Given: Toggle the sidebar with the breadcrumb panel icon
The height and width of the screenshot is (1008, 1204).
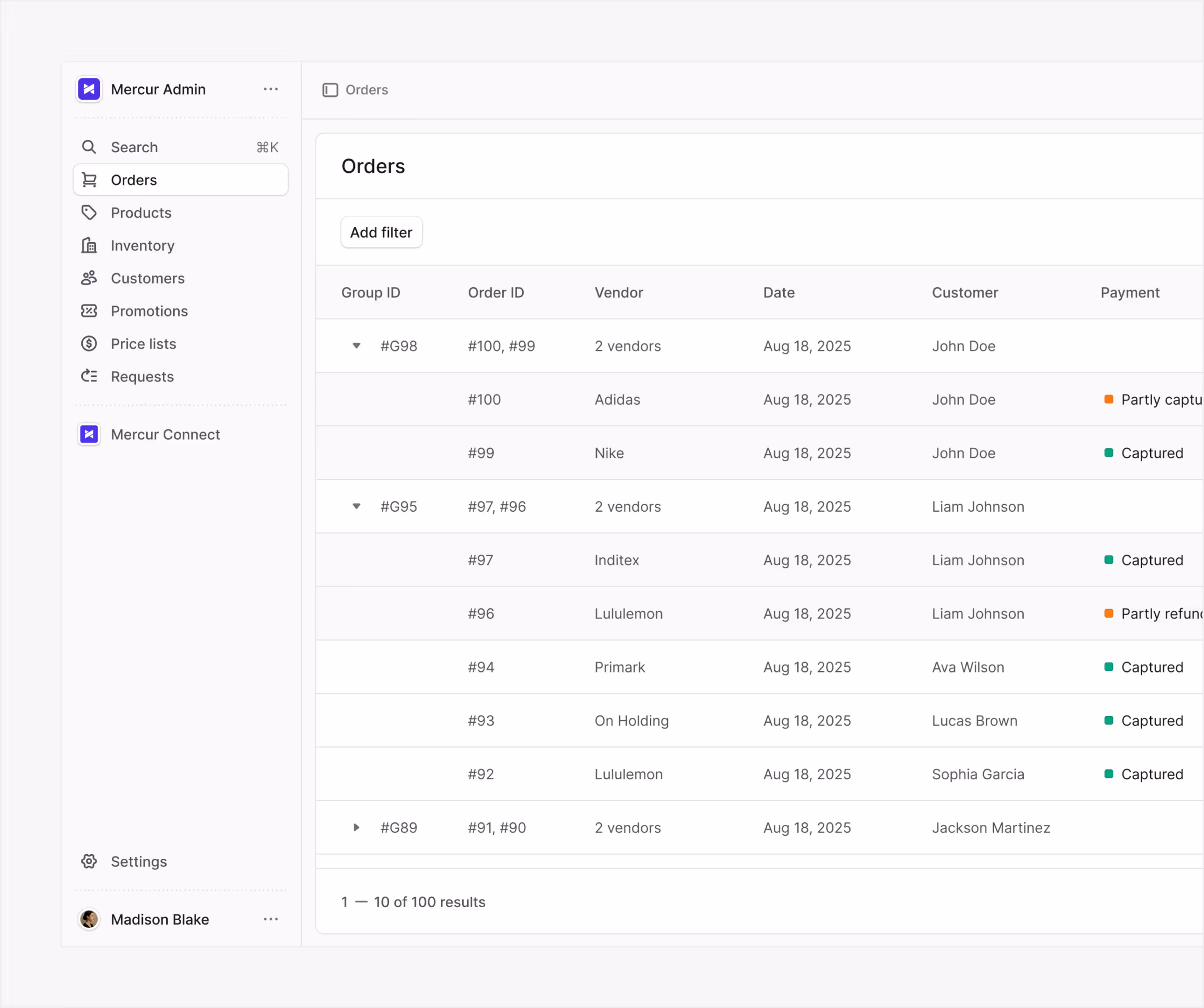Looking at the screenshot, I should point(330,90).
